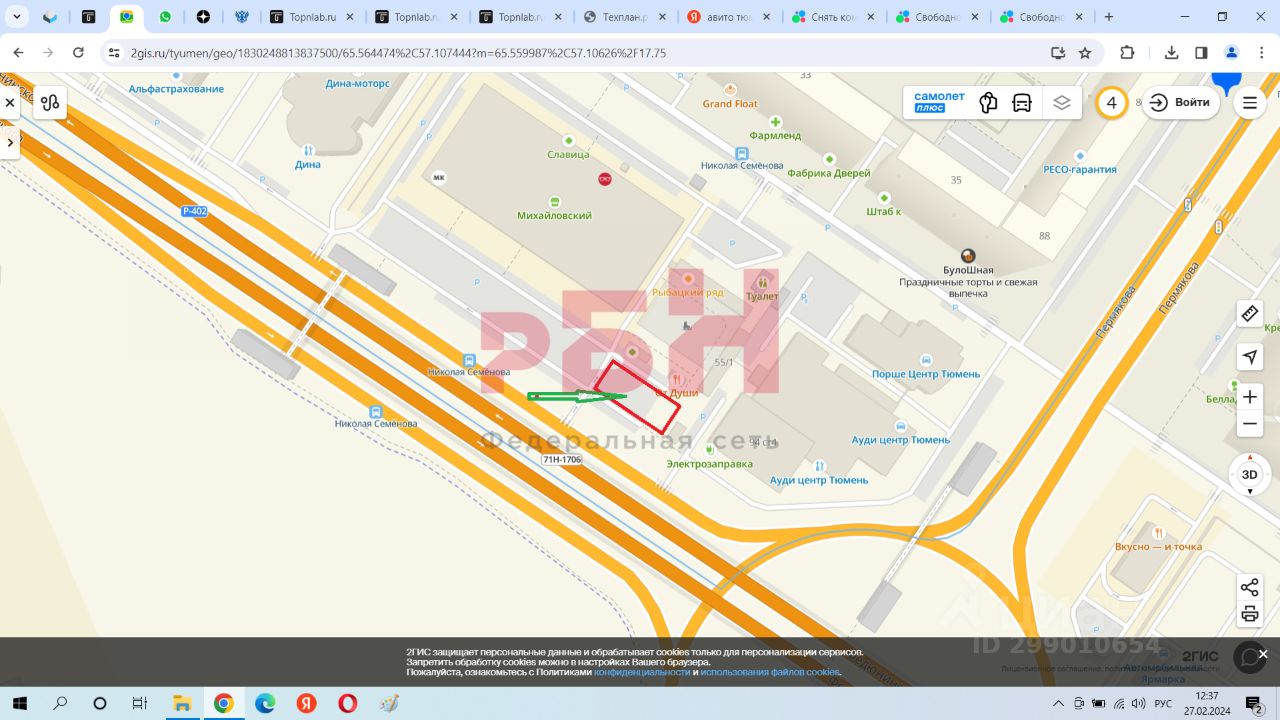Switch РУС input language
Image resolution: width=1280 pixels, height=720 pixels.
click(1163, 704)
